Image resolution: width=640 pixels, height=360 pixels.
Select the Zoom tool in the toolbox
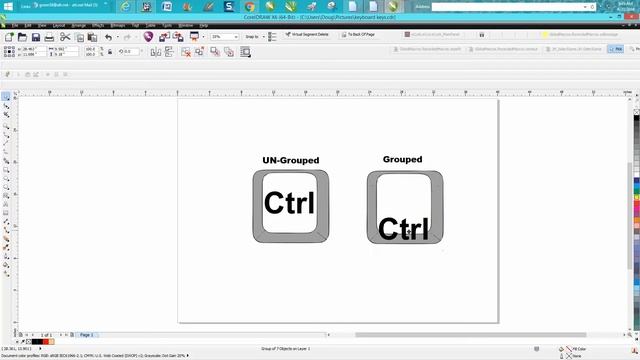(6, 126)
